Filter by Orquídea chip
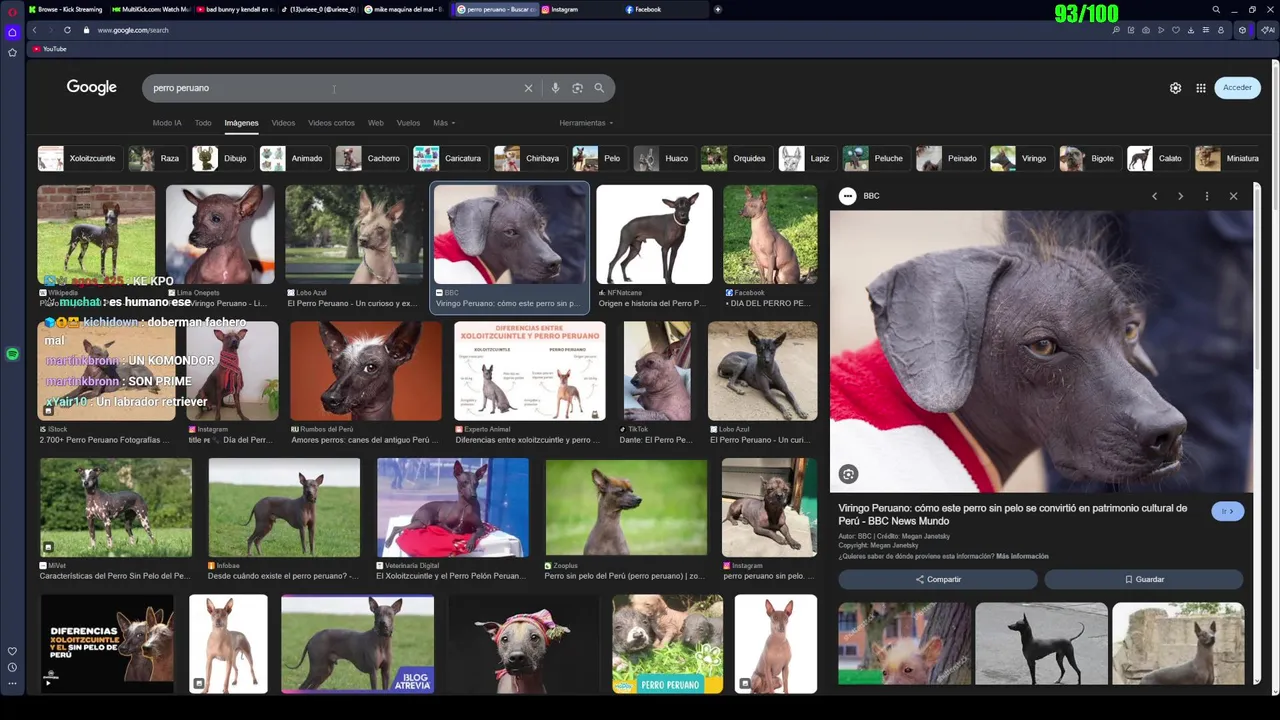The height and width of the screenshot is (720, 1280). coord(735,158)
